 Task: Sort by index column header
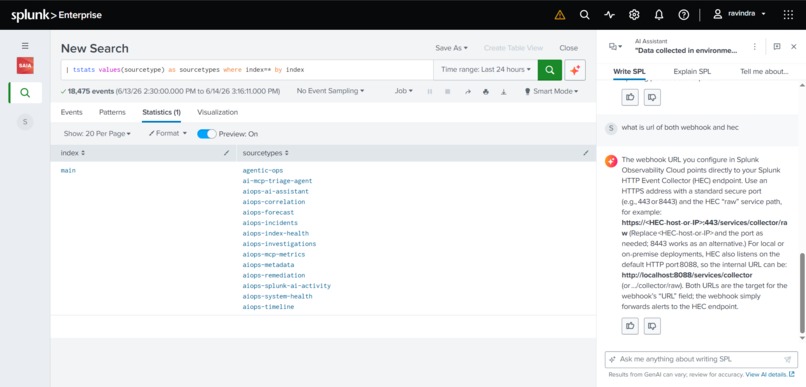(x=73, y=153)
